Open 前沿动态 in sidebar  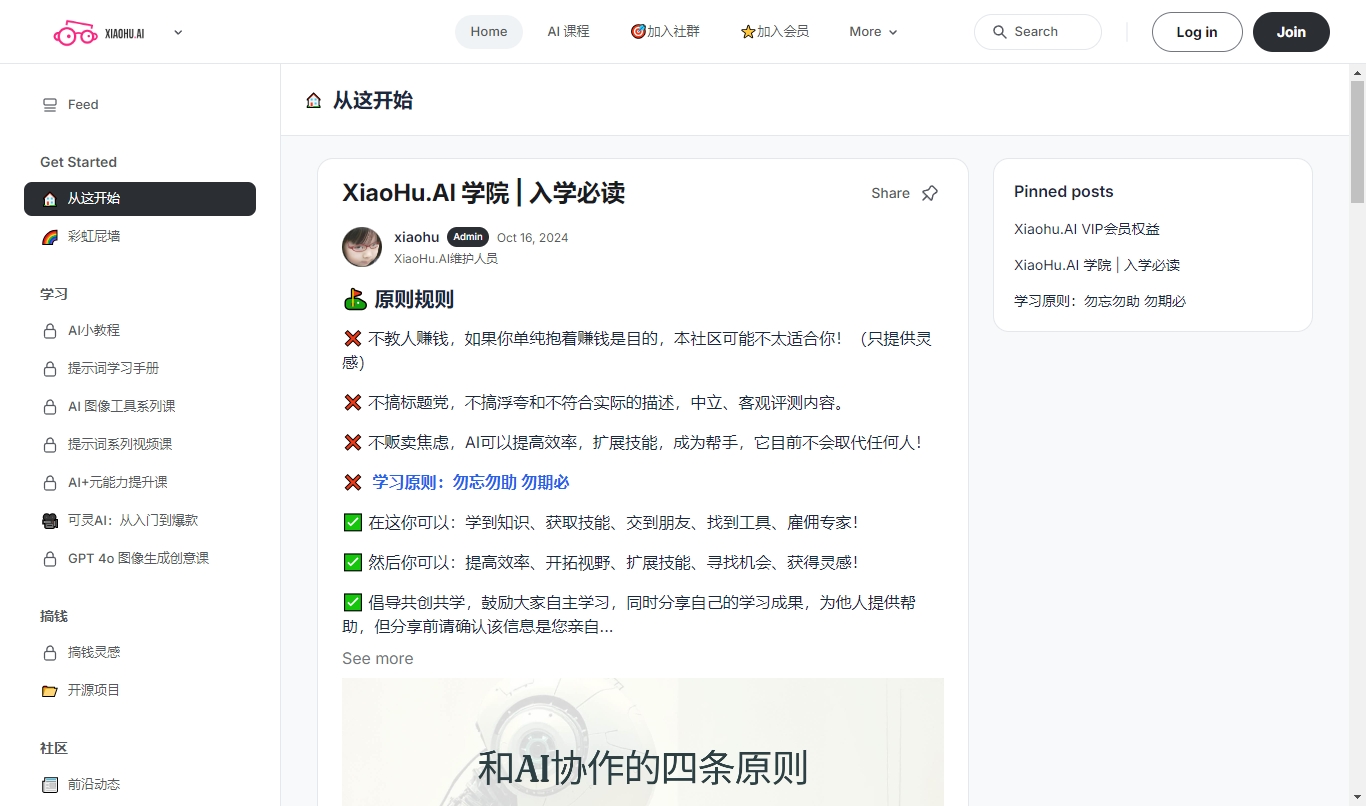point(140,785)
